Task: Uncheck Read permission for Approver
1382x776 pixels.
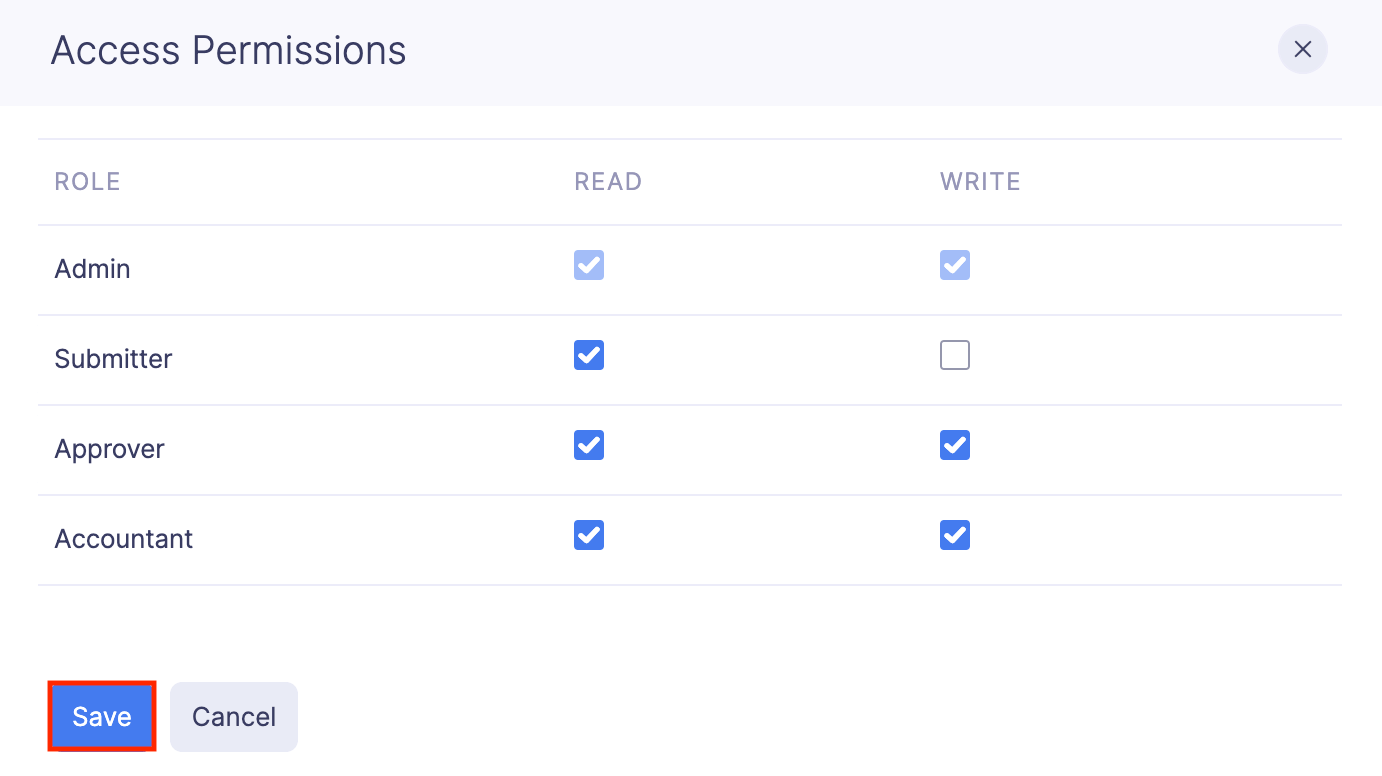Action: [589, 445]
